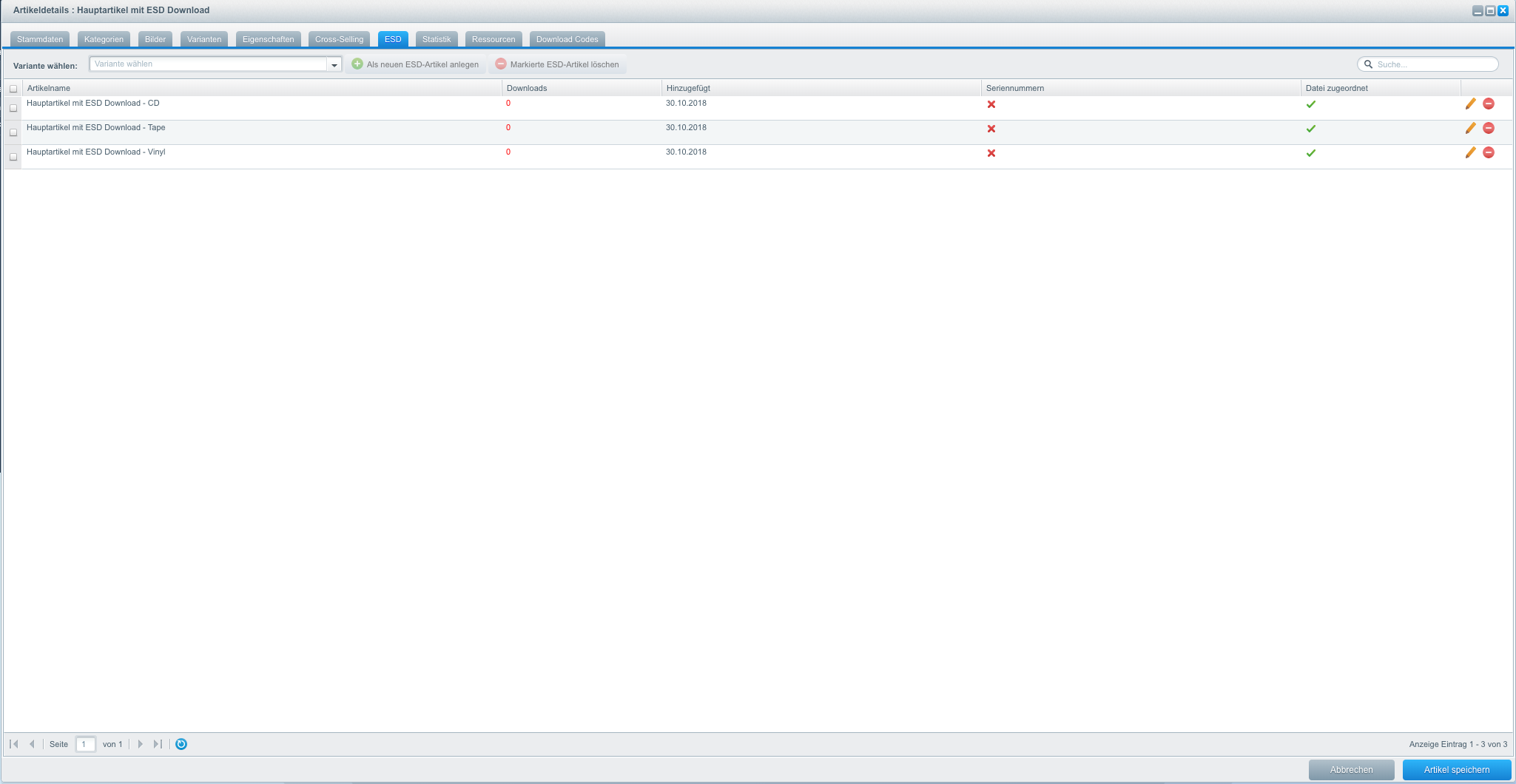1516x784 pixels.
Task: Click red X serial number icon for CD
Action: [x=991, y=104]
